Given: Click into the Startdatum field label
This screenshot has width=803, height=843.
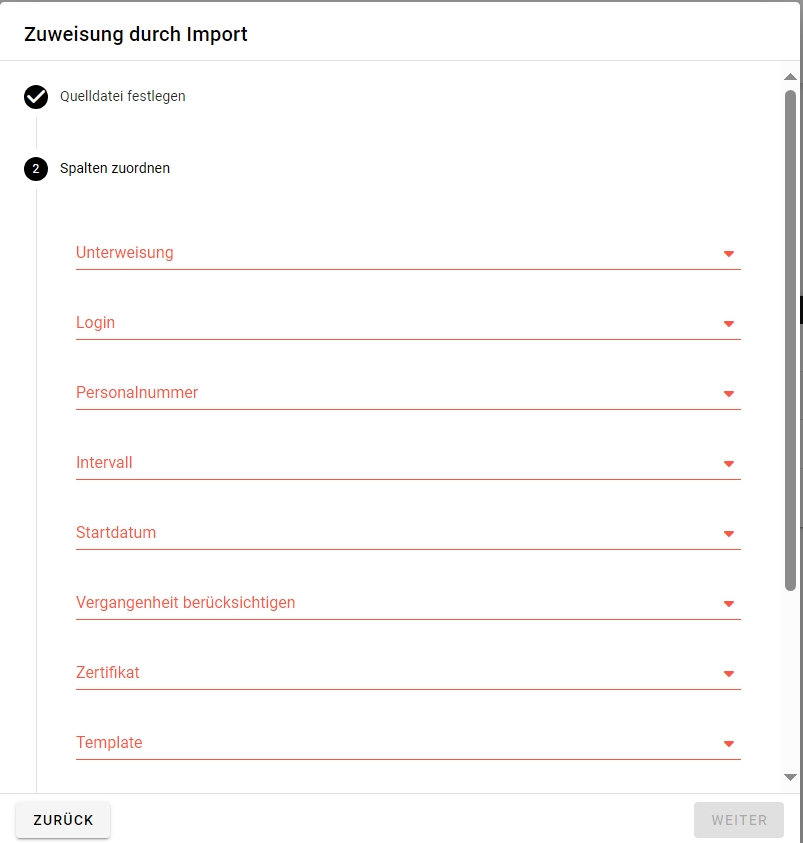Looking at the screenshot, I should point(116,533).
